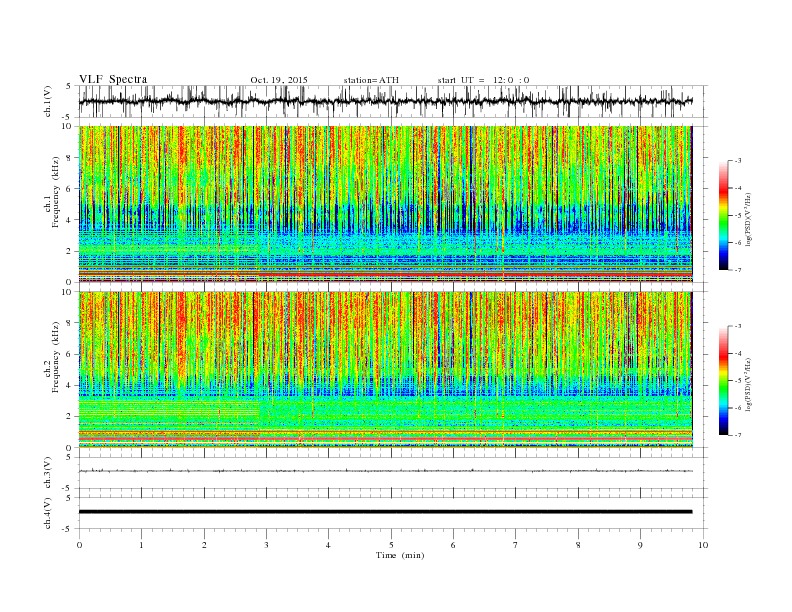This screenshot has width=792, height=612.
Task: Click the time axis tick label "8"
Action: click(578, 545)
